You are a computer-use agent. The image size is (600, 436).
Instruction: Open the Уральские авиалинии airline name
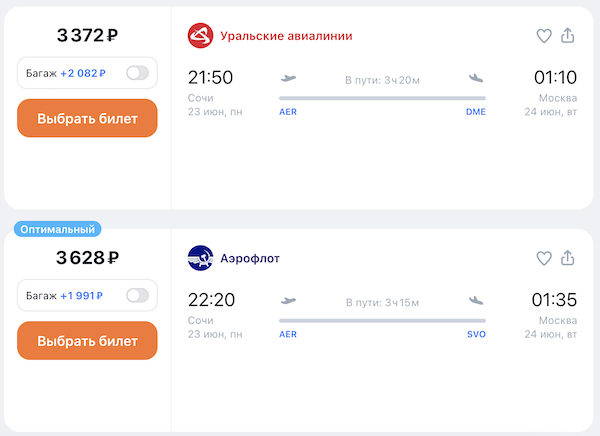pyautogui.click(x=287, y=36)
